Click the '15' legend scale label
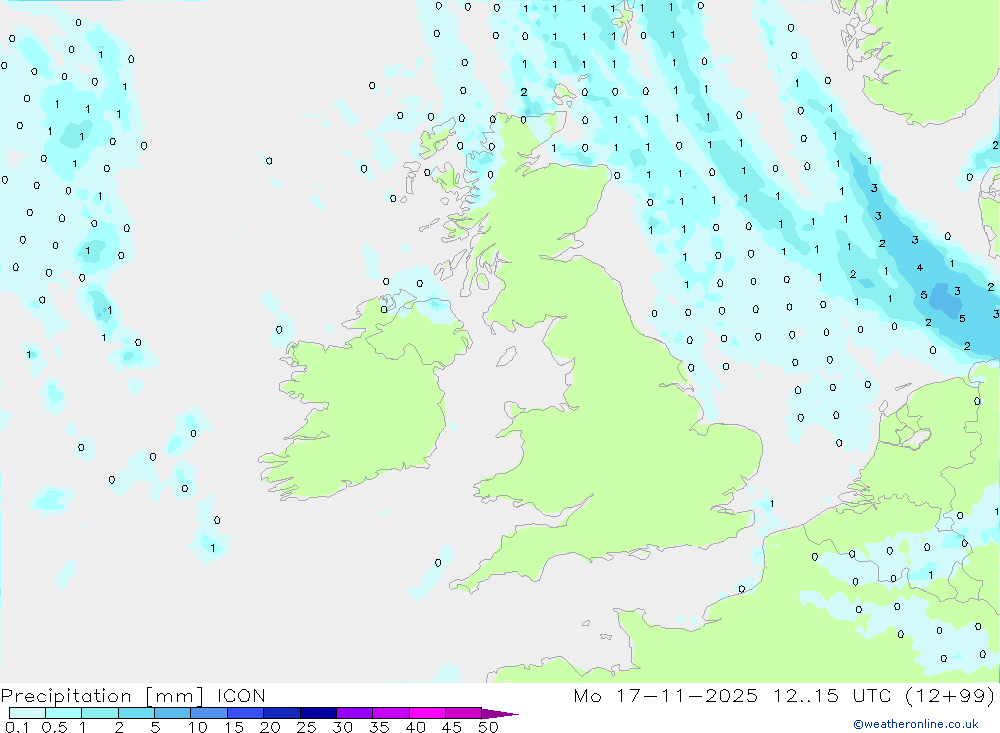Viewport: 1000px width, 733px height. [x=234, y=727]
